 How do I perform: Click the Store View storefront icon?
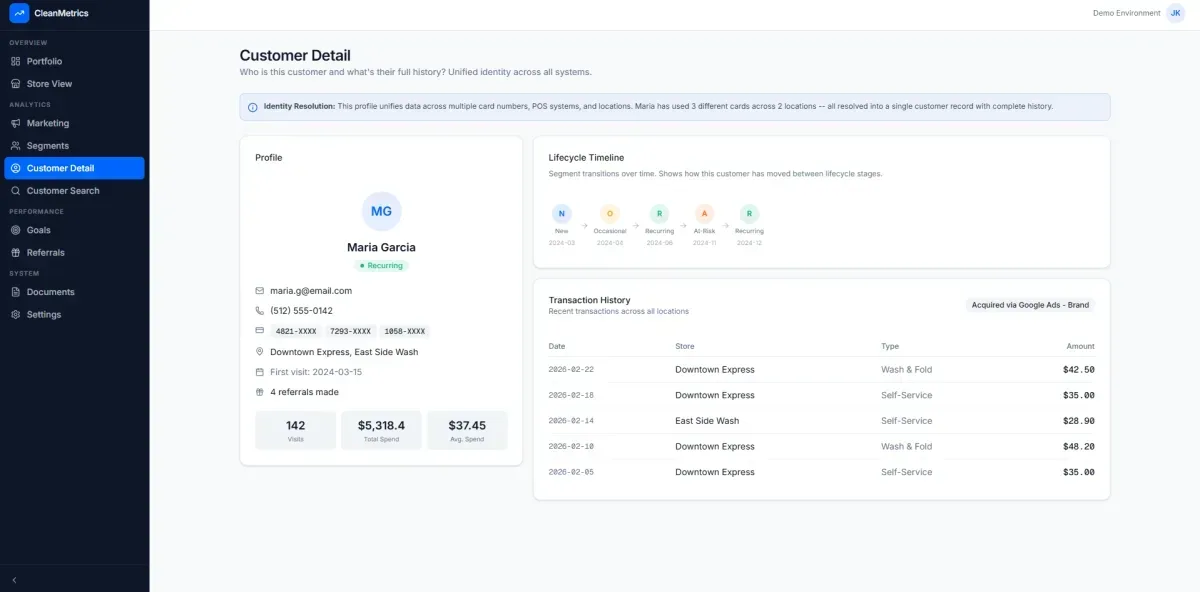pyautogui.click(x=17, y=83)
